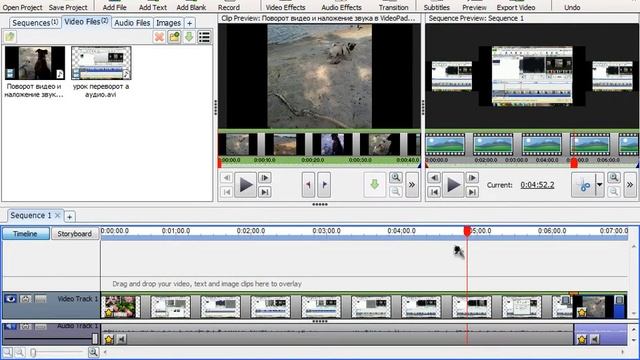Step back one frame in Clip Preview

[x=227, y=178]
